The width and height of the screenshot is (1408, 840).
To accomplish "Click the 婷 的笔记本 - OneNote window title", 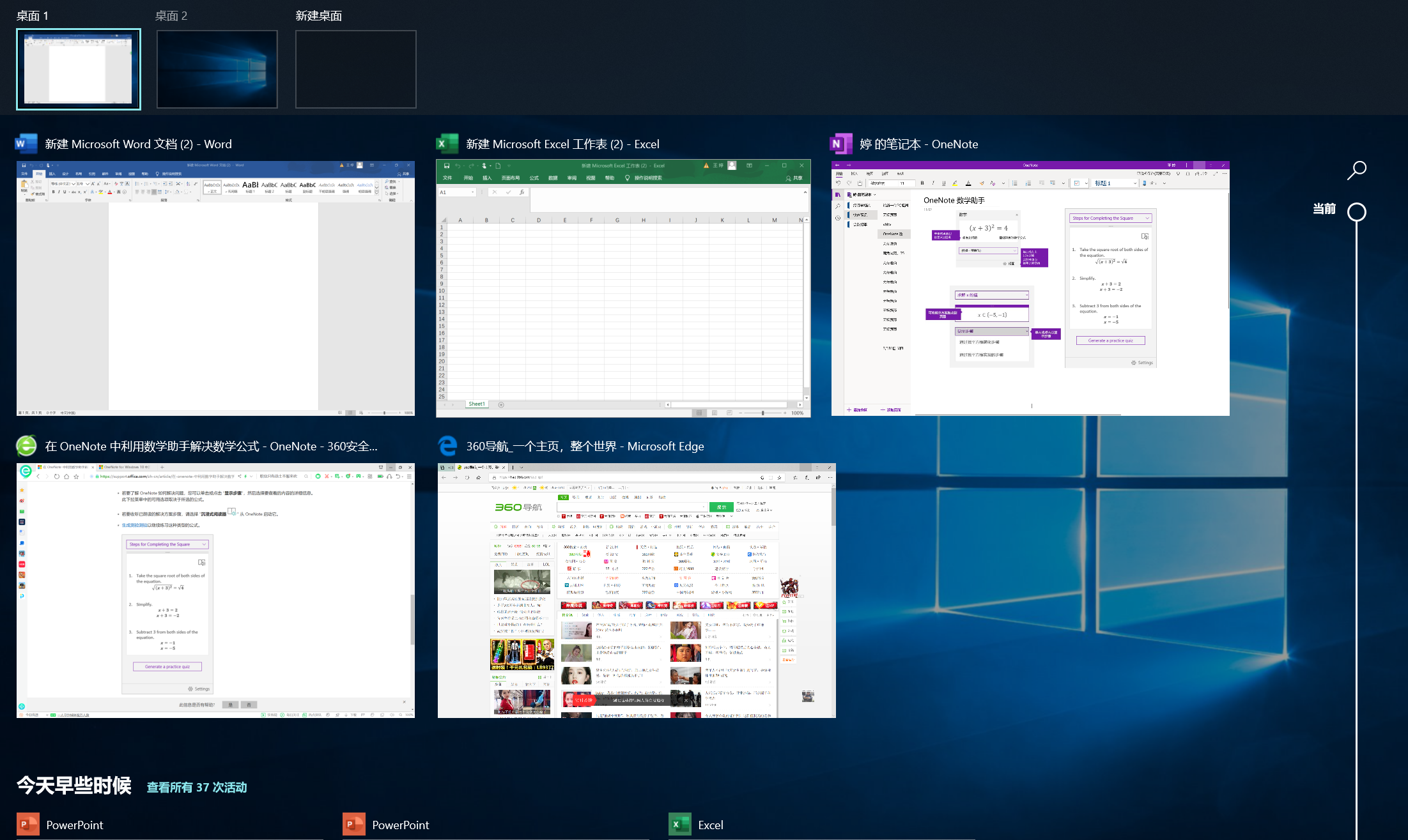I will 918,144.
